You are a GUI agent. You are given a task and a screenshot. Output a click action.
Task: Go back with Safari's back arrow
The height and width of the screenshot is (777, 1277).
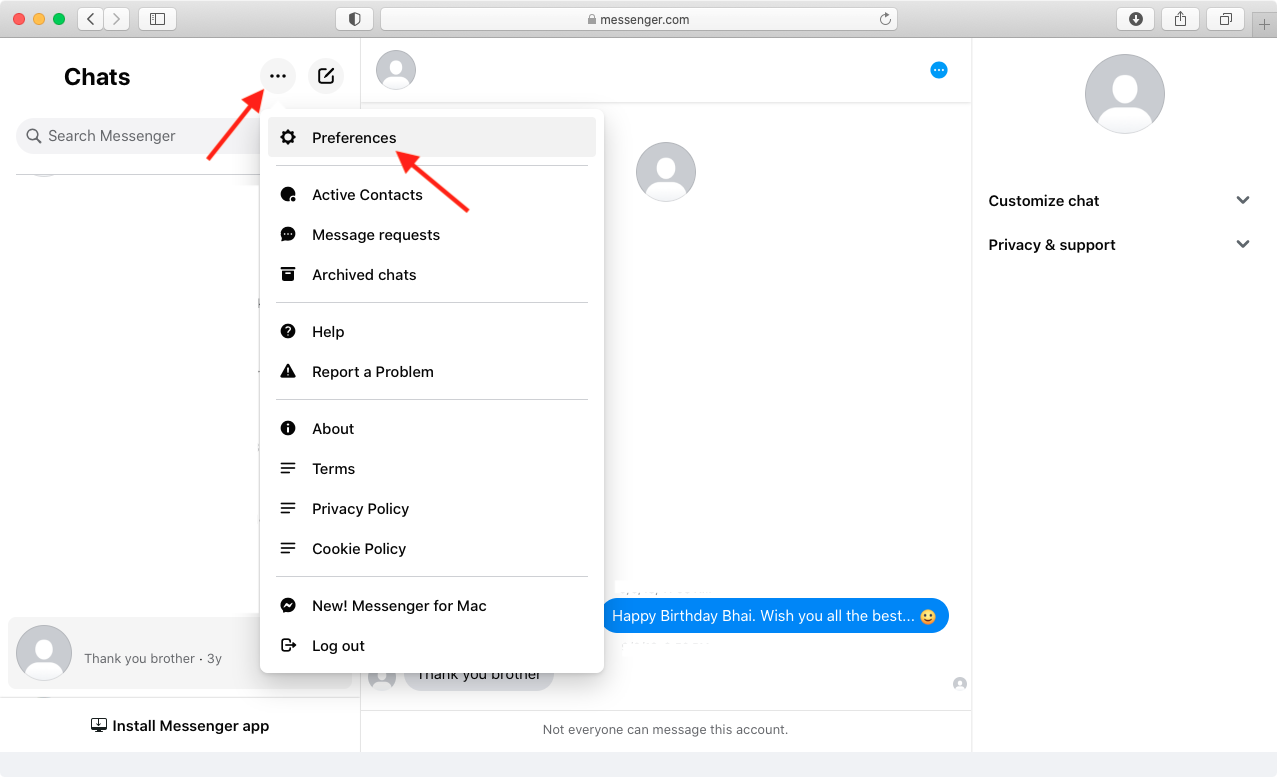click(91, 19)
